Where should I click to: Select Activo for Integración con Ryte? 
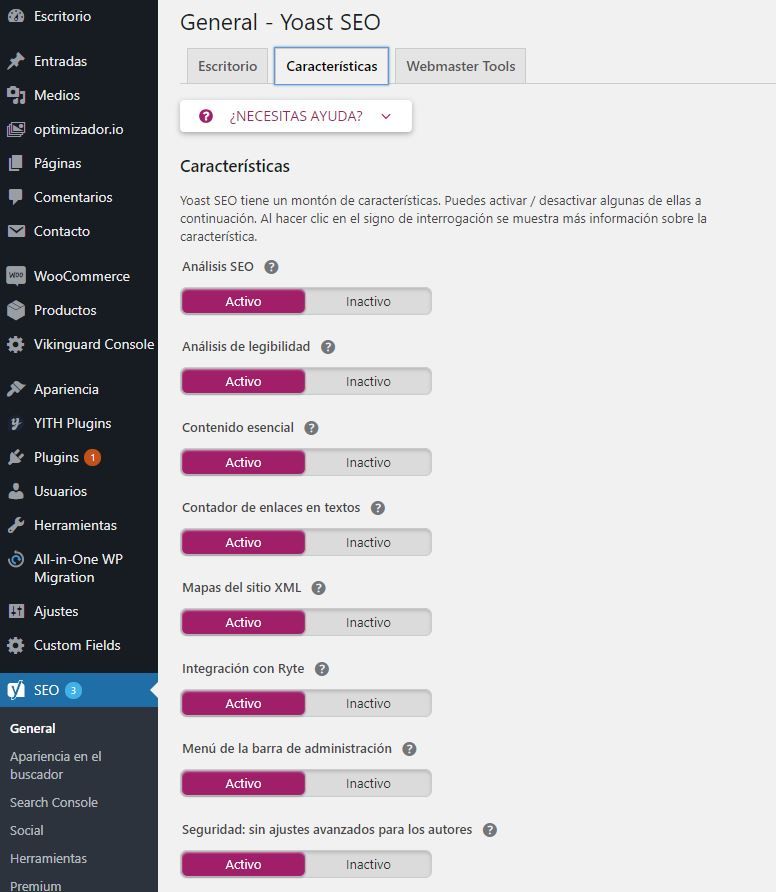[x=243, y=704]
